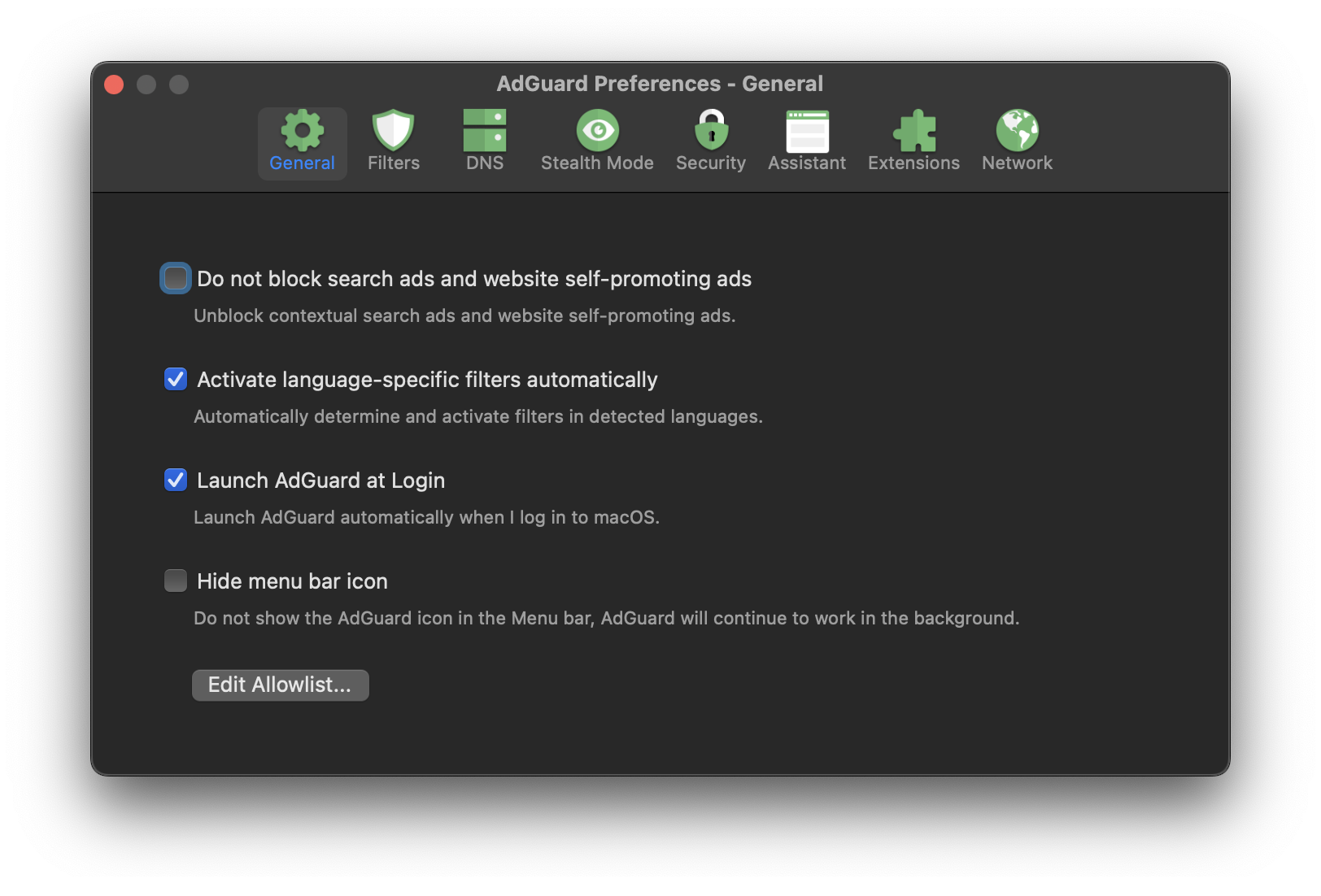Close the AdGuard Preferences window
Image resolution: width=1321 pixels, height=896 pixels.
coord(113,84)
